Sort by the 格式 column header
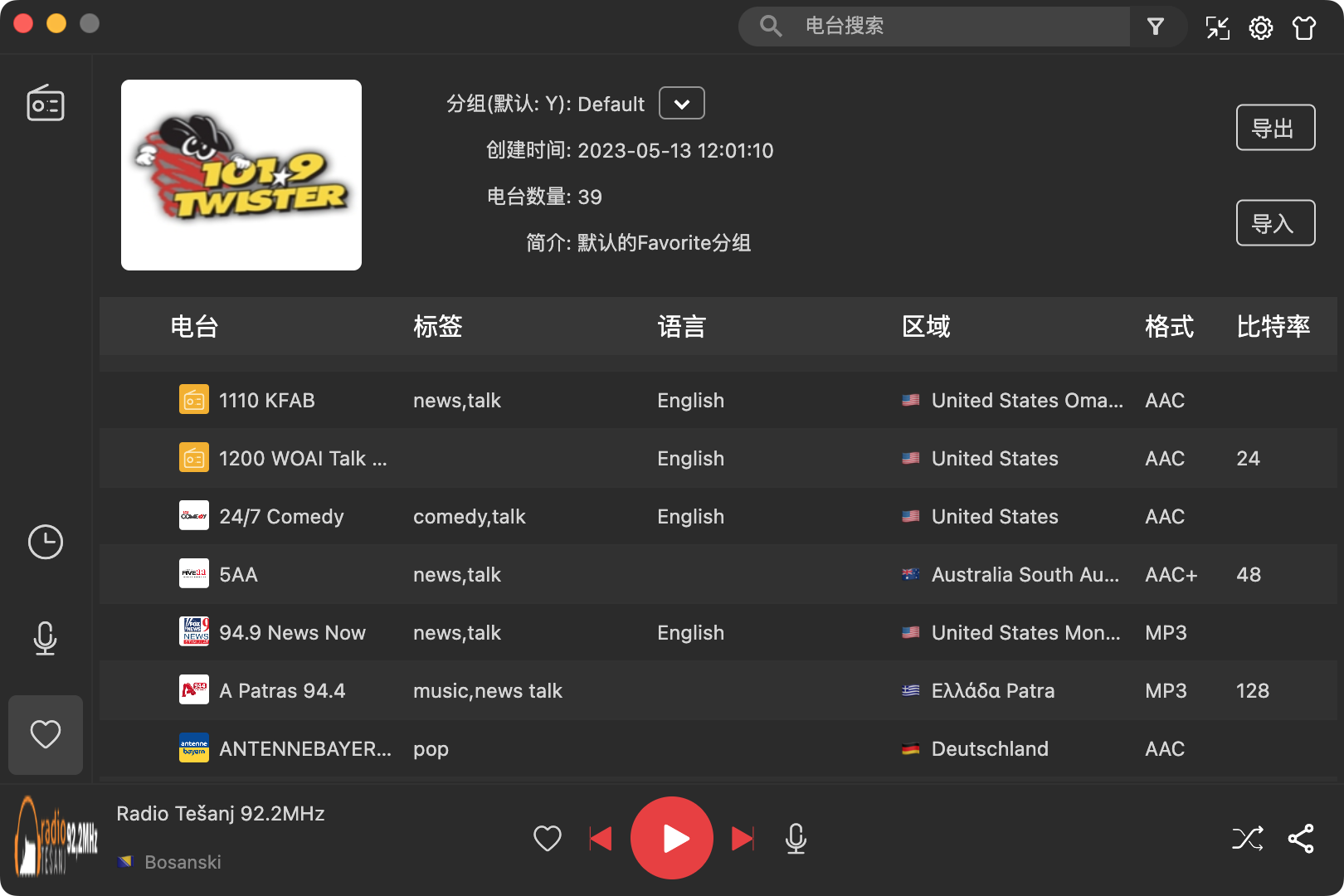 1170,327
